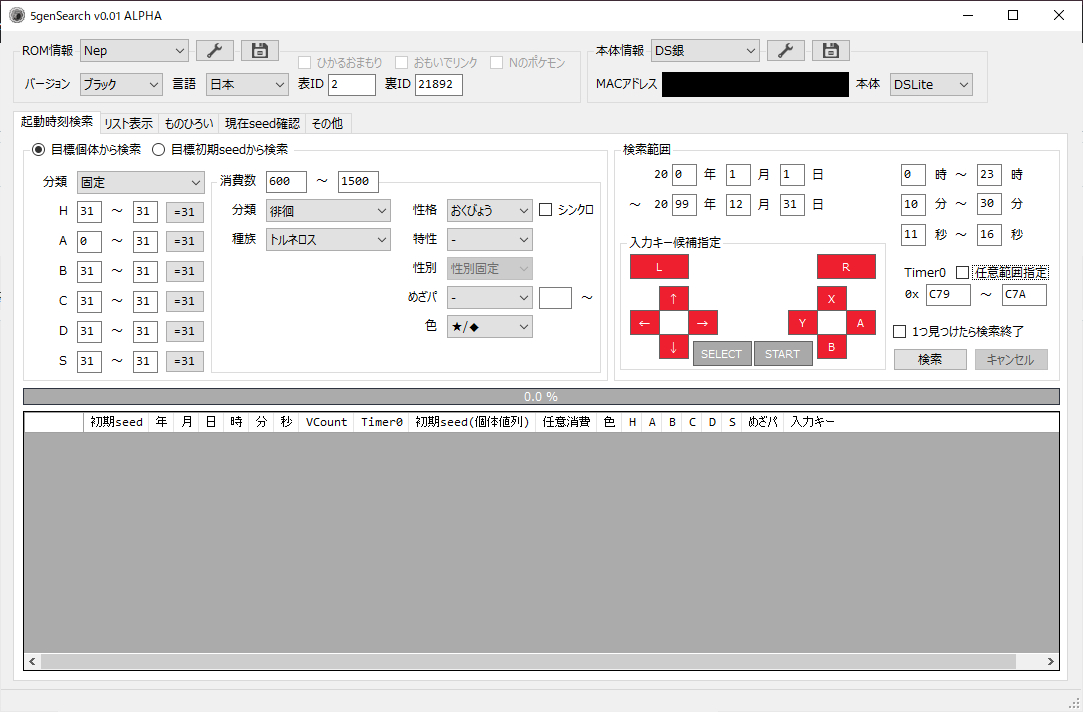This screenshot has height=712, width=1083.
Task: Click Timer0 lower field showing C79
Action: (x=948, y=294)
